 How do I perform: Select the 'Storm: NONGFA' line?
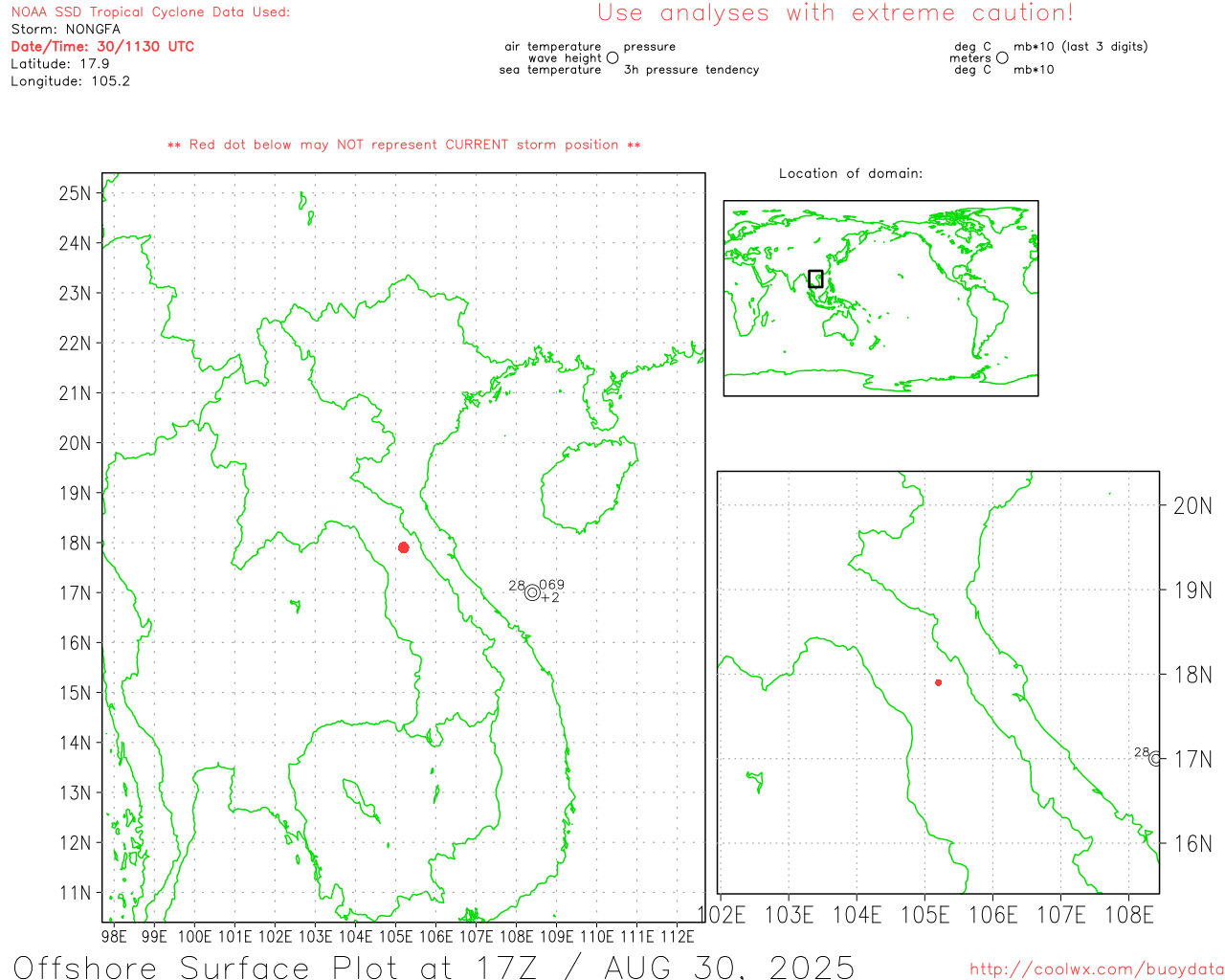click(66, 30)
